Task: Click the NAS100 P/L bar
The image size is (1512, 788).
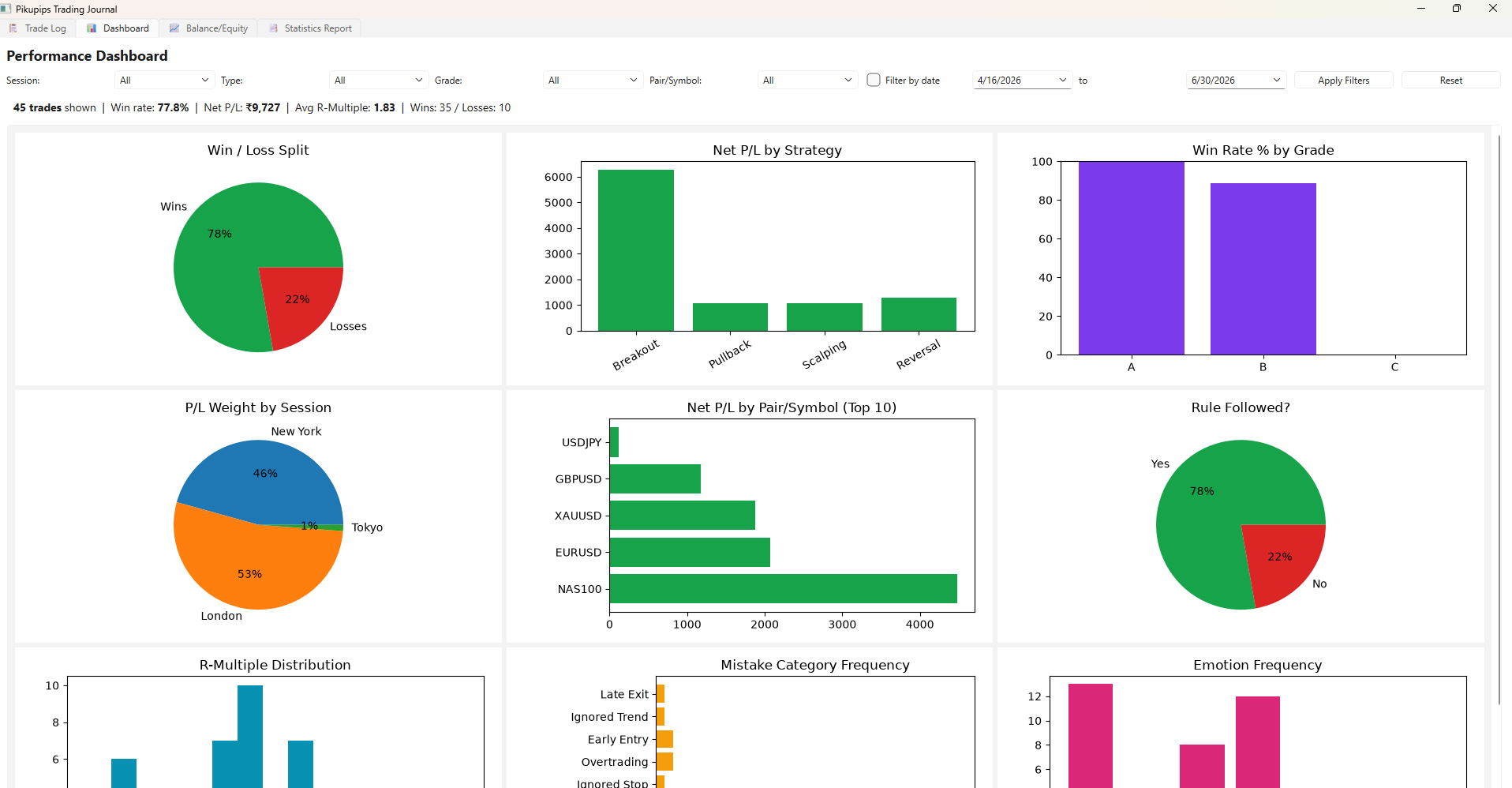Action: (784, 589)
